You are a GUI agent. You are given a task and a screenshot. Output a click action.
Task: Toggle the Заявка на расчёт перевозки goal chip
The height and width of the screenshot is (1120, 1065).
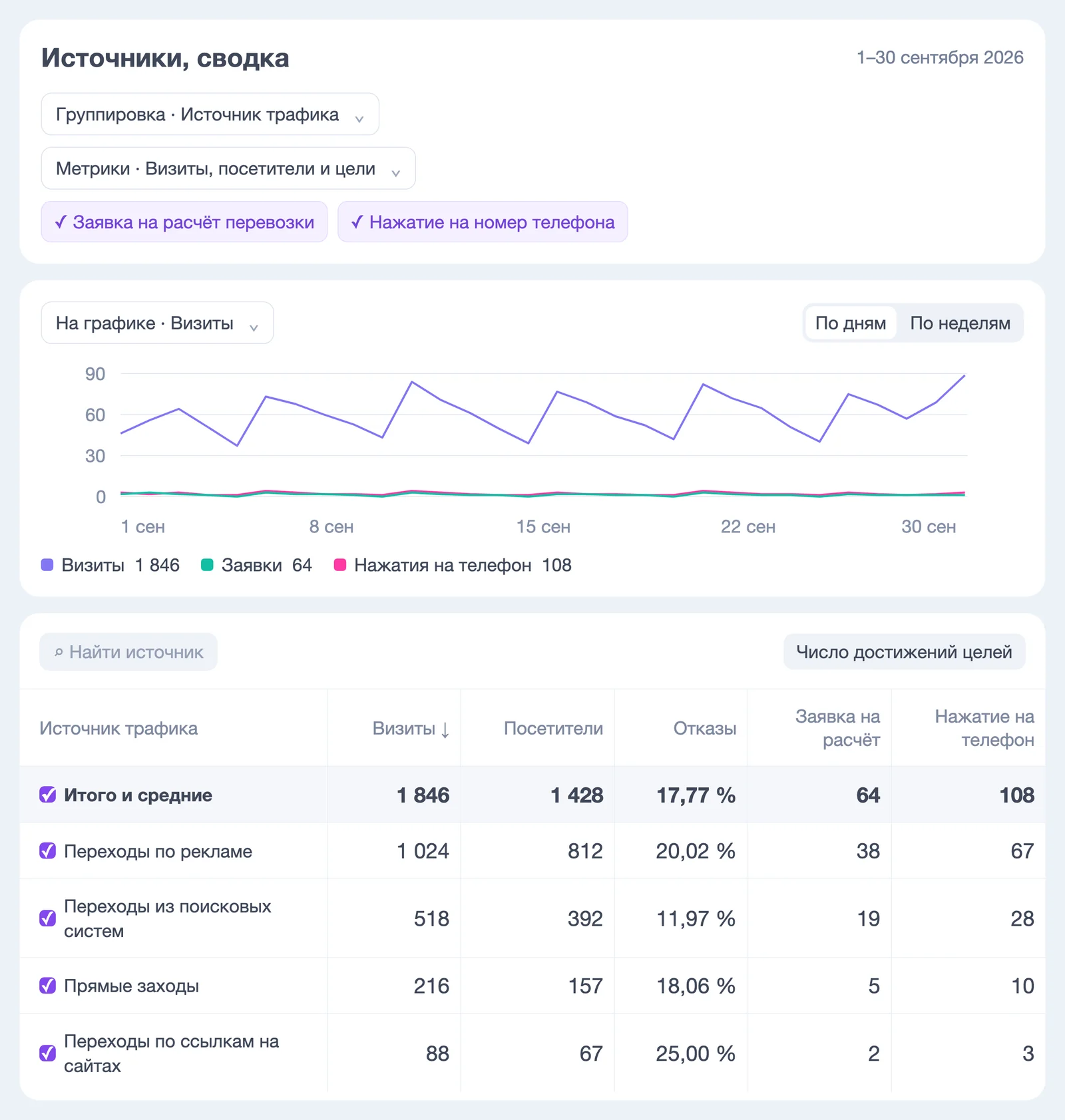(x=184, y=222)
